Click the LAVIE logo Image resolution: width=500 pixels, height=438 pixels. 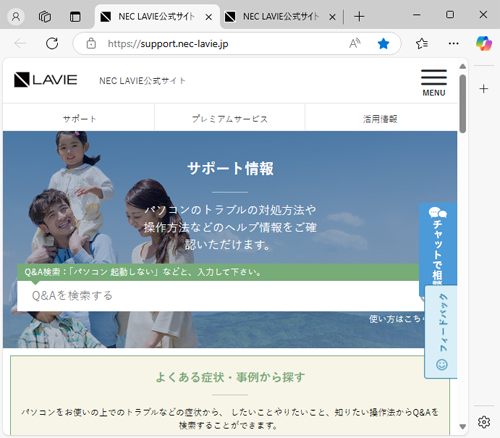46,80
